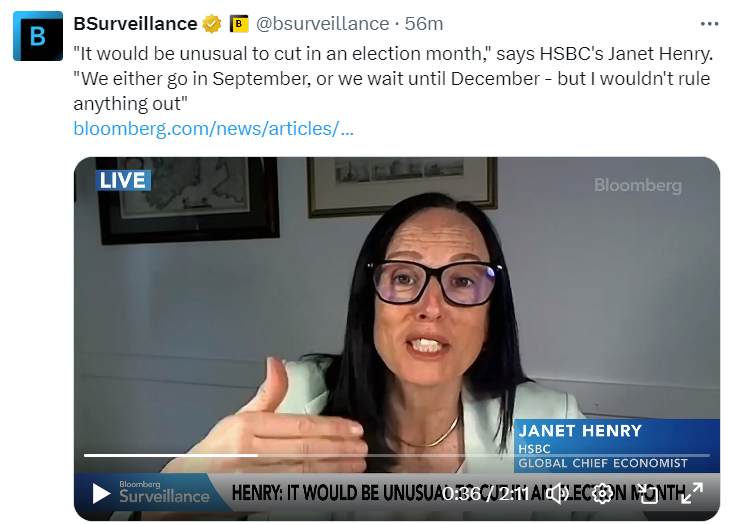Click the Bloomberg affiliate badge next to name
734x524 pixels.
239,23
